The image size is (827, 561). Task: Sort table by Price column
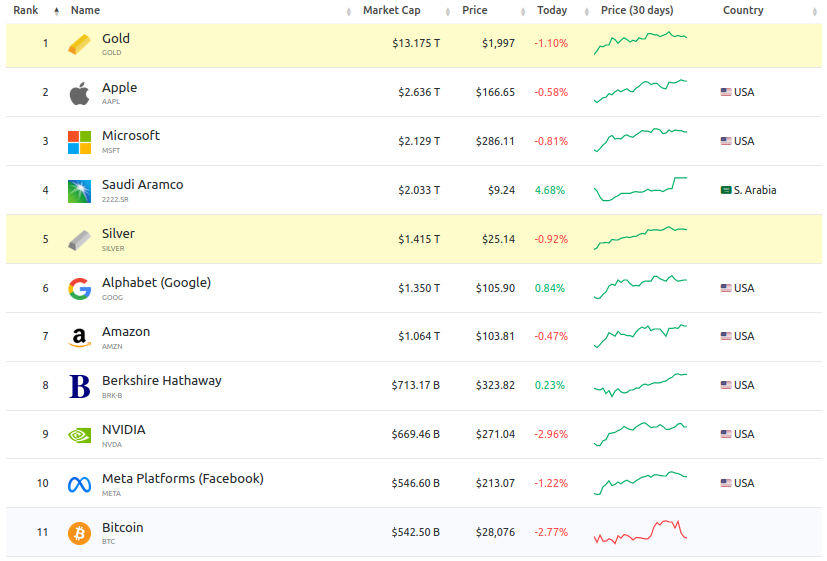coord(475,11)
